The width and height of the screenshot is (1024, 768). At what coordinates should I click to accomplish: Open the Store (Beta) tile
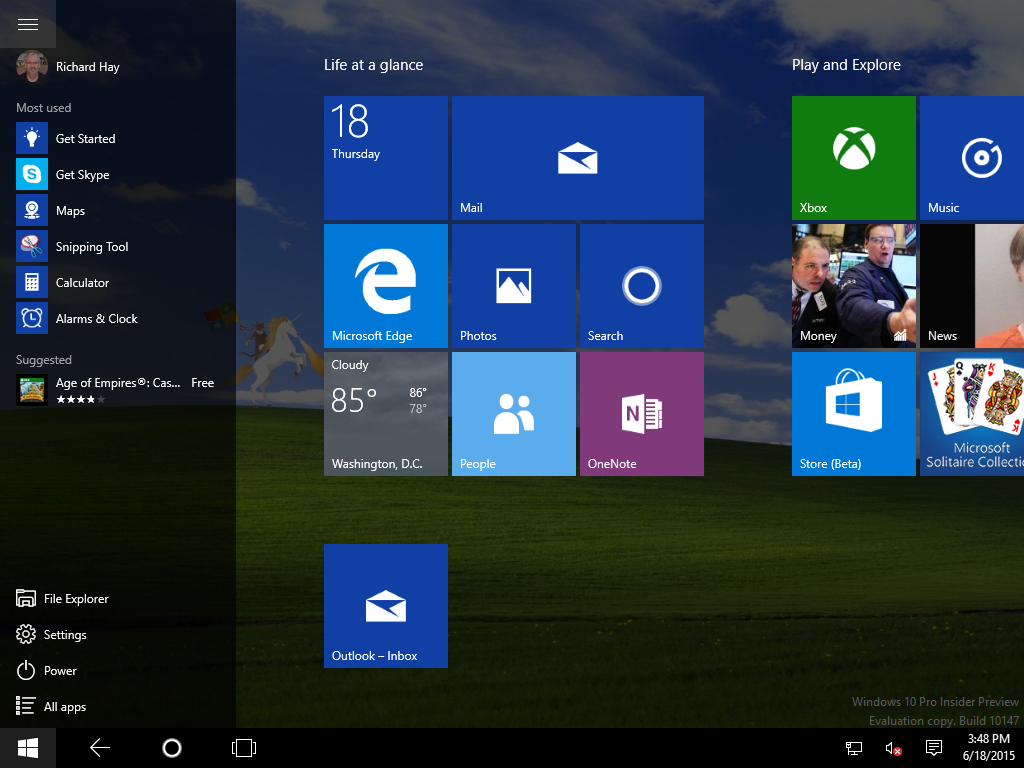[853, 413]
